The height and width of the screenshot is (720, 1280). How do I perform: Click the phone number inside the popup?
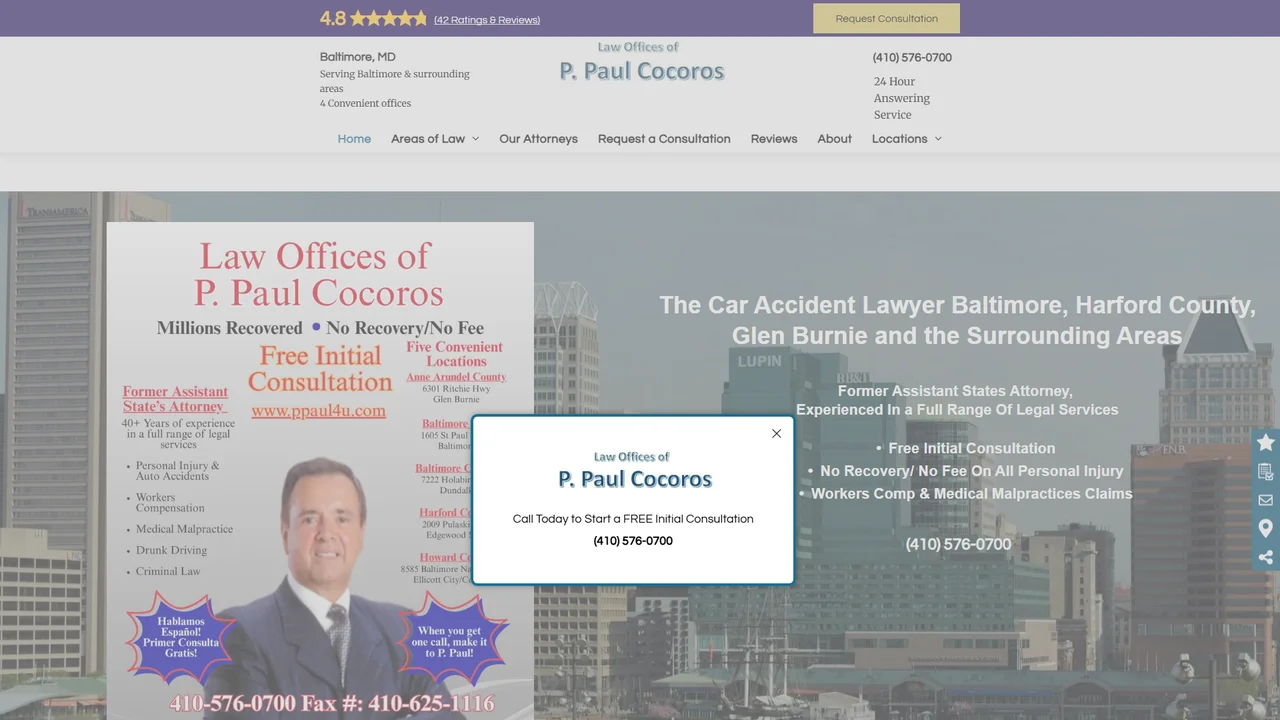click(633, 541)
